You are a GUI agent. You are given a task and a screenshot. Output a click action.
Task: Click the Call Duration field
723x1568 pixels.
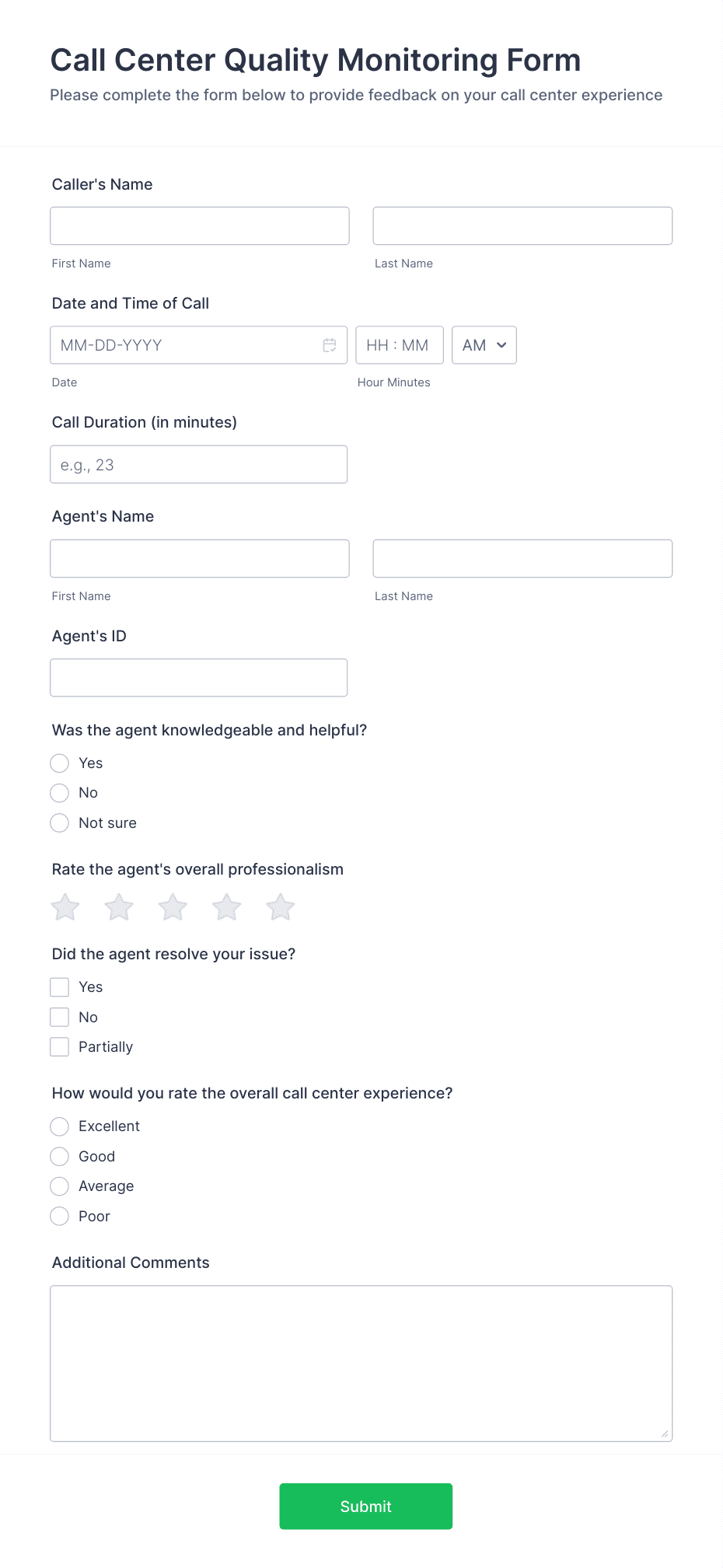pos(198,464)
